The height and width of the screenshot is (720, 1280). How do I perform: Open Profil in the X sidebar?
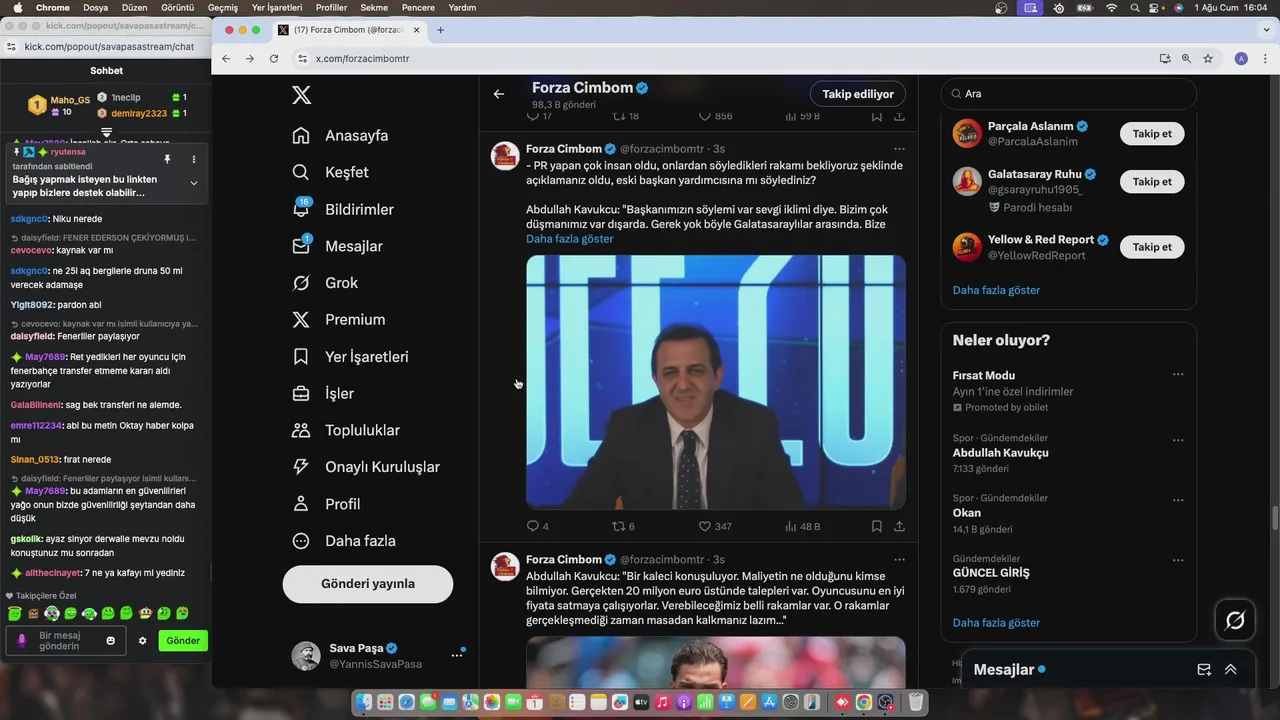(326, 504)
